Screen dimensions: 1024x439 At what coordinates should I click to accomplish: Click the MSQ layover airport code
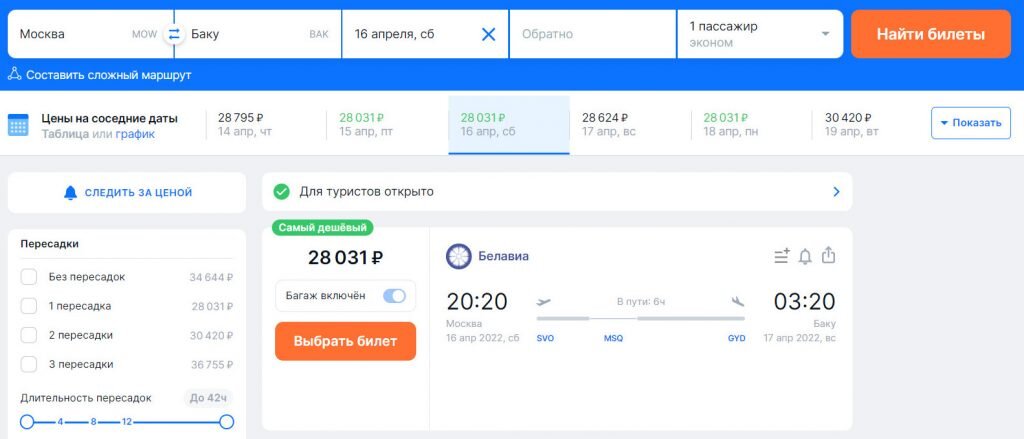613,338
